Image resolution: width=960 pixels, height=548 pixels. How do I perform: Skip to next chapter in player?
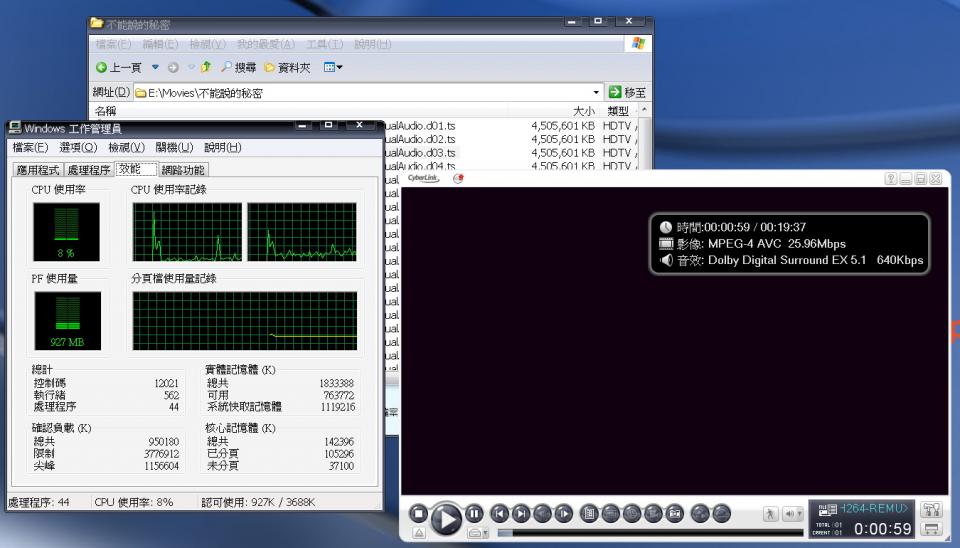521,514
